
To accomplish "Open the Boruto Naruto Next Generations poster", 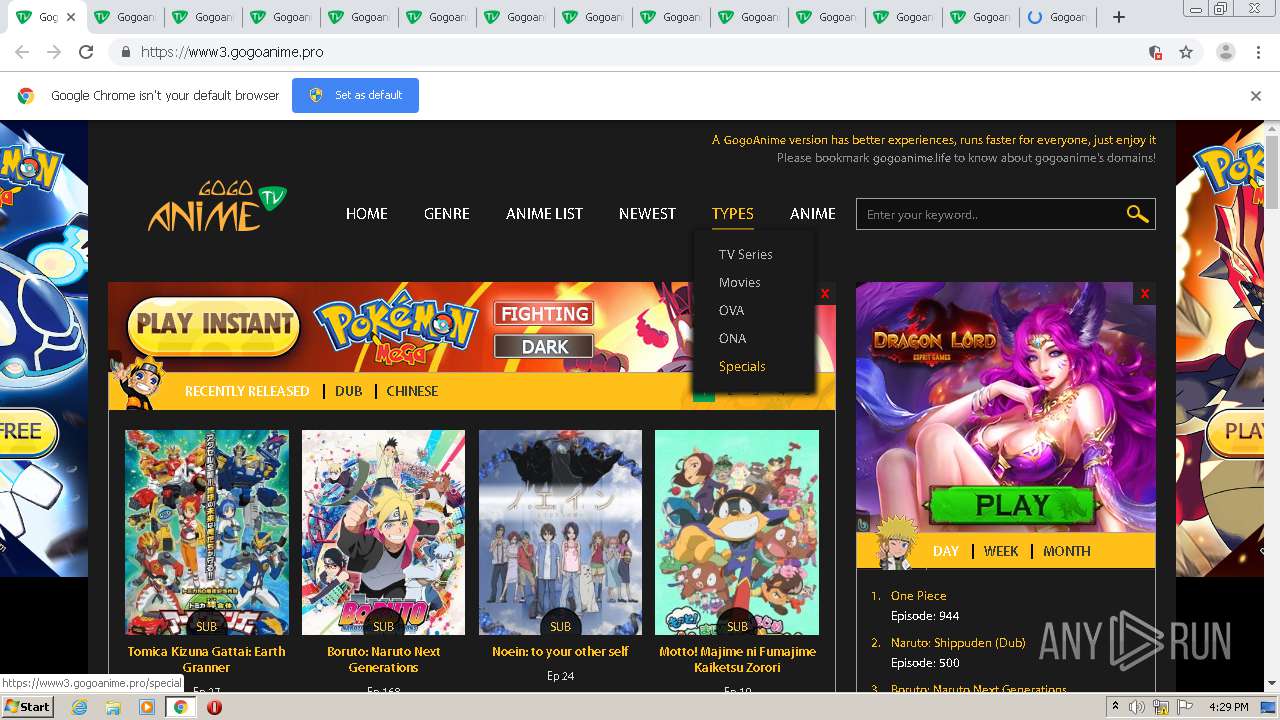I will [x=383, y=532].
